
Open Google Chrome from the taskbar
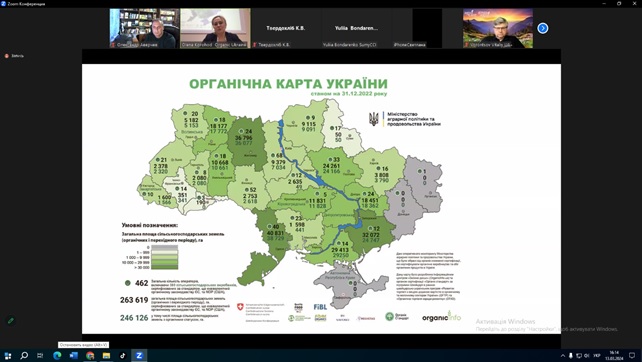coord(90,355)
